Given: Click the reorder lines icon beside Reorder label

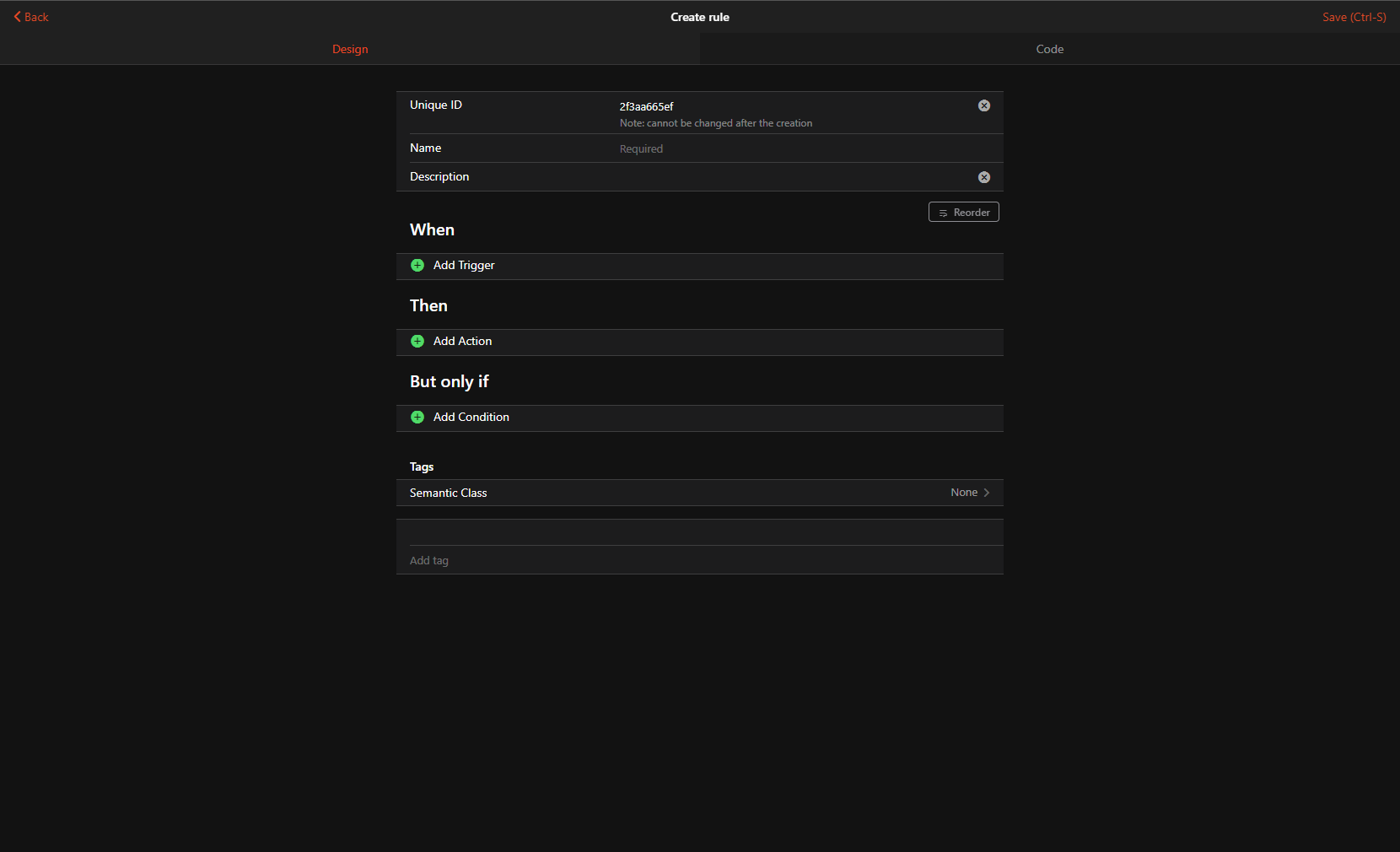Looking at the screenshot, I should tap(942, 212).
